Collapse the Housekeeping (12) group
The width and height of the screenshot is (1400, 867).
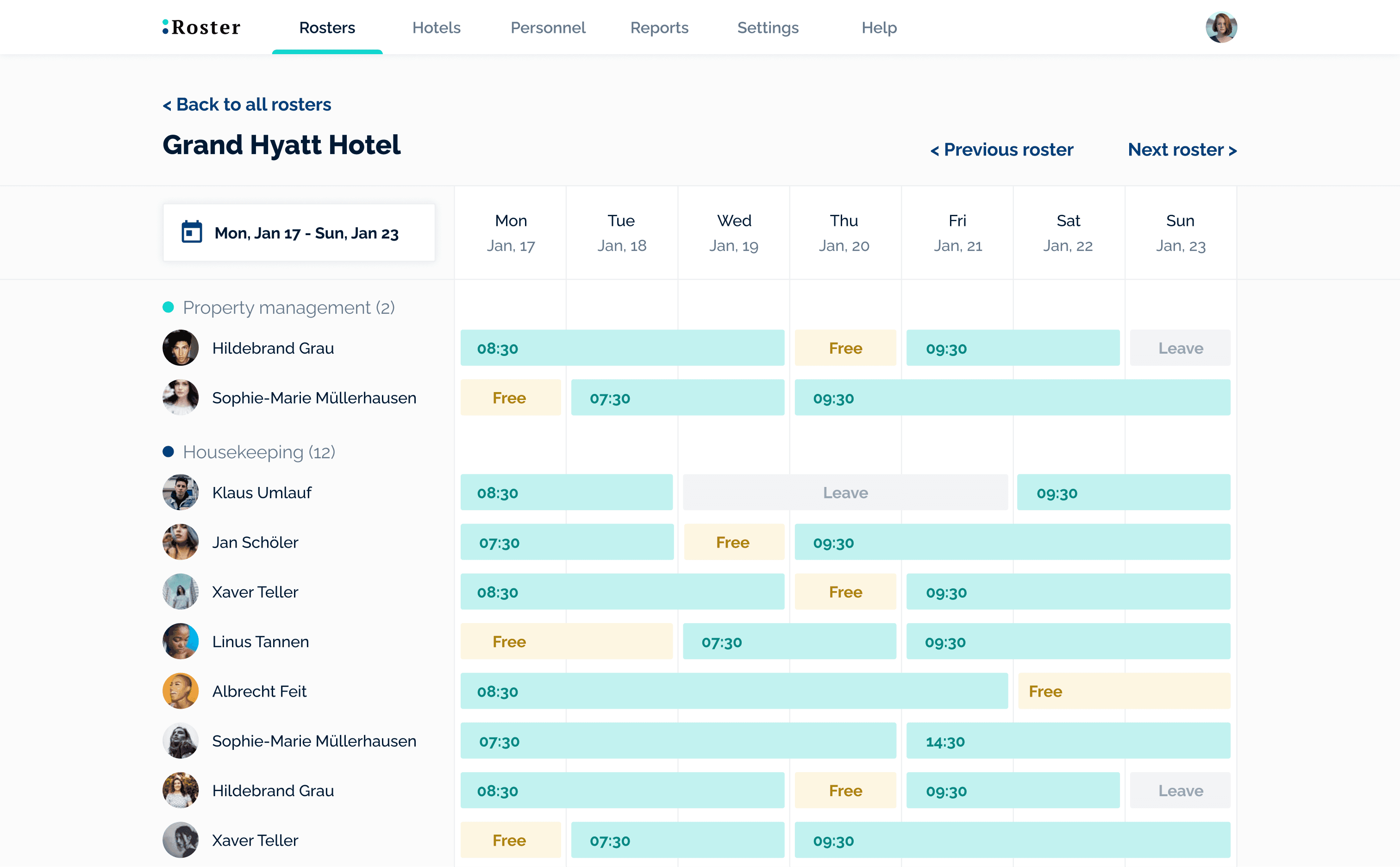point(259,452)
